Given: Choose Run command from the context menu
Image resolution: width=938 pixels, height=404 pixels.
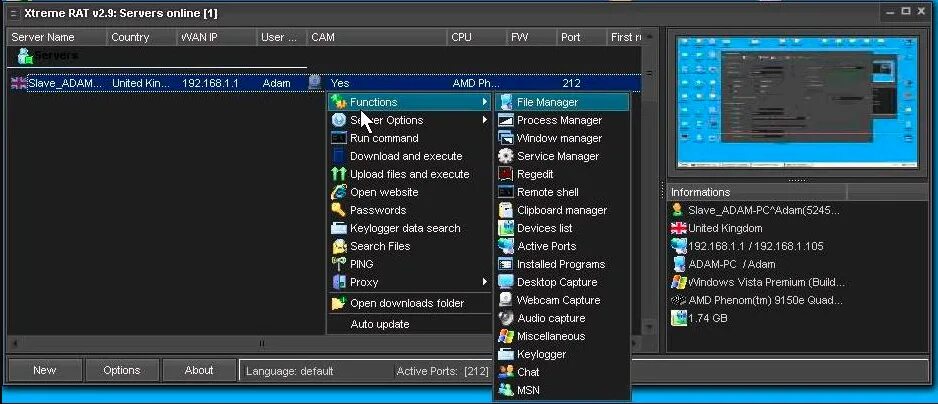Looking at the screenshot, I should click(409, 138).
